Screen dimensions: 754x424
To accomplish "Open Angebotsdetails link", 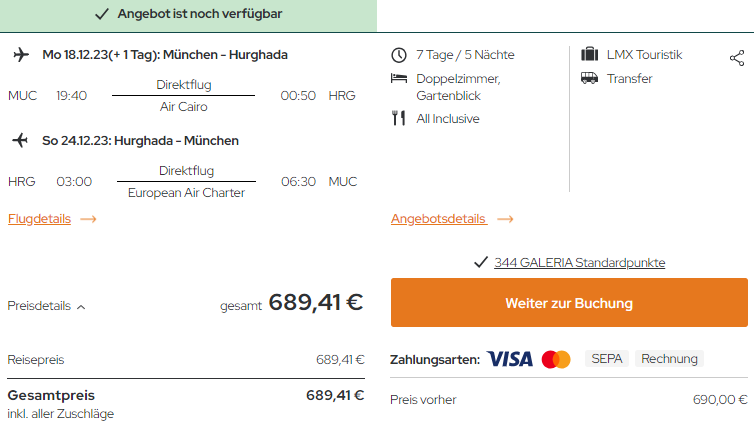I will click(x=438, y=219).
